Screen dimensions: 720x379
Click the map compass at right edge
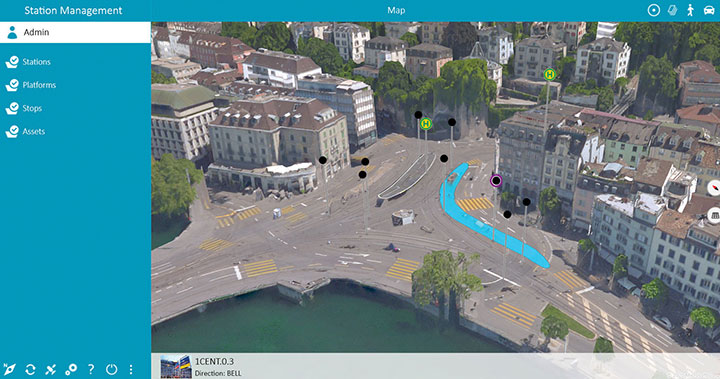pos(714,188)
